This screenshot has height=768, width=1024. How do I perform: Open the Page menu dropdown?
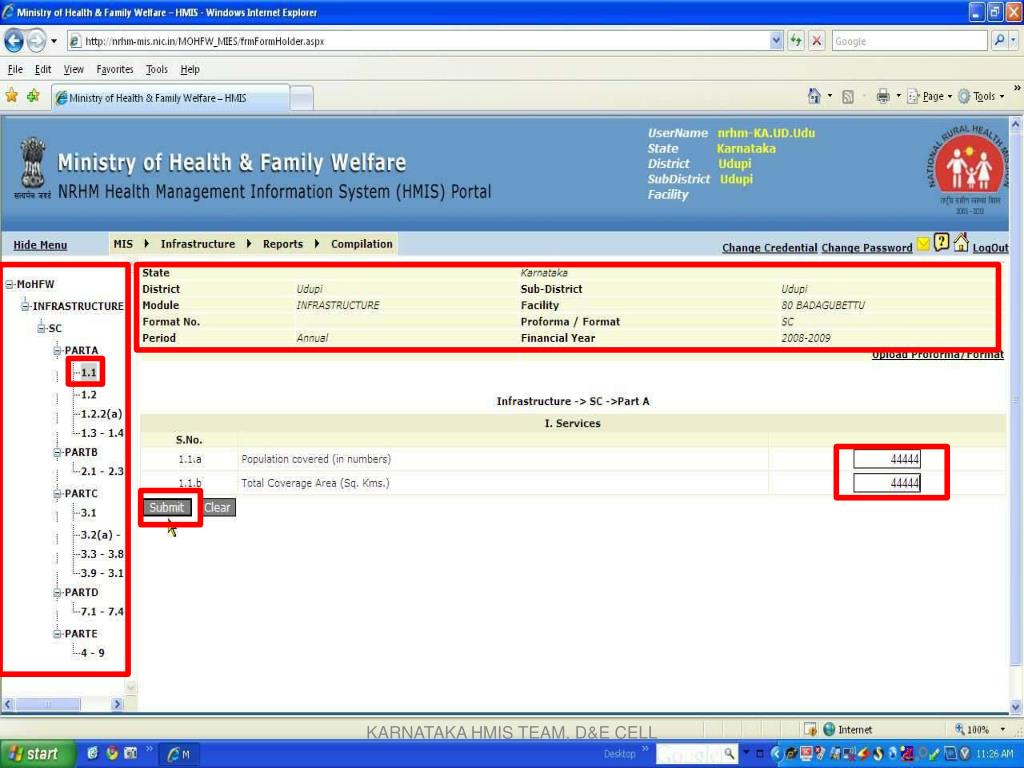[x=931, y=97]
